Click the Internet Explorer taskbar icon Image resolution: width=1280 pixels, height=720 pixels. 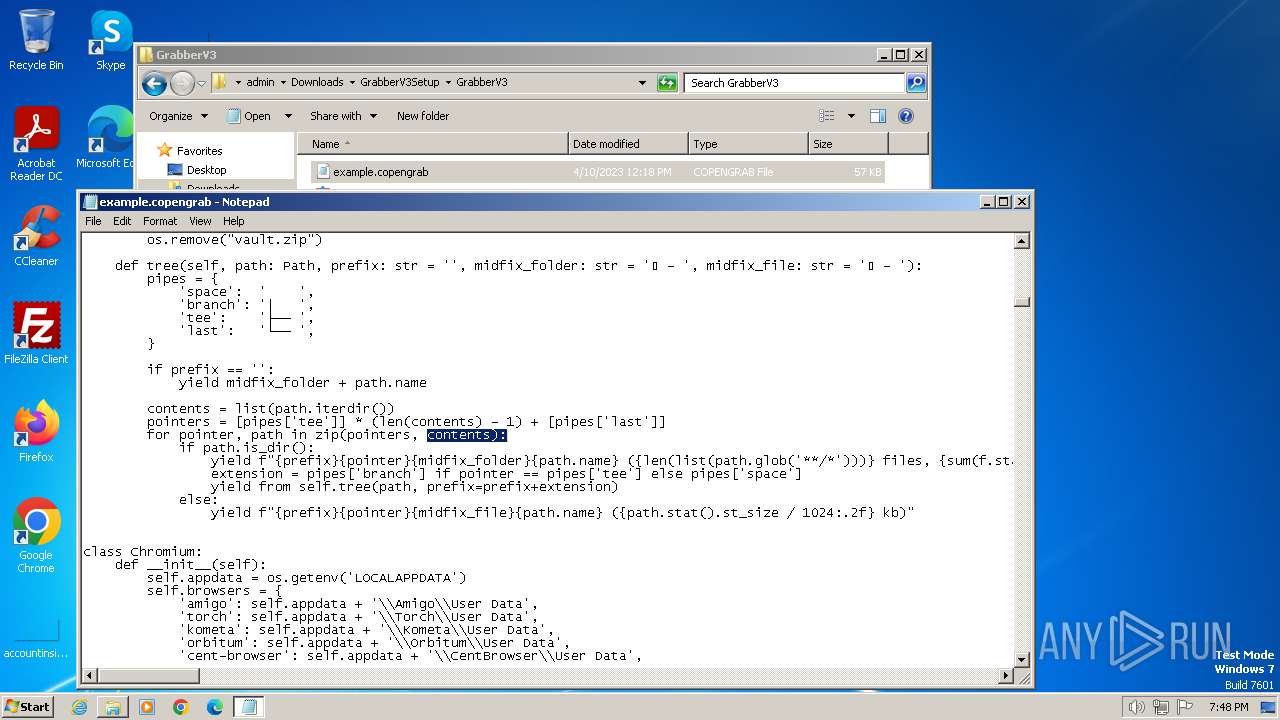point(79,707)
